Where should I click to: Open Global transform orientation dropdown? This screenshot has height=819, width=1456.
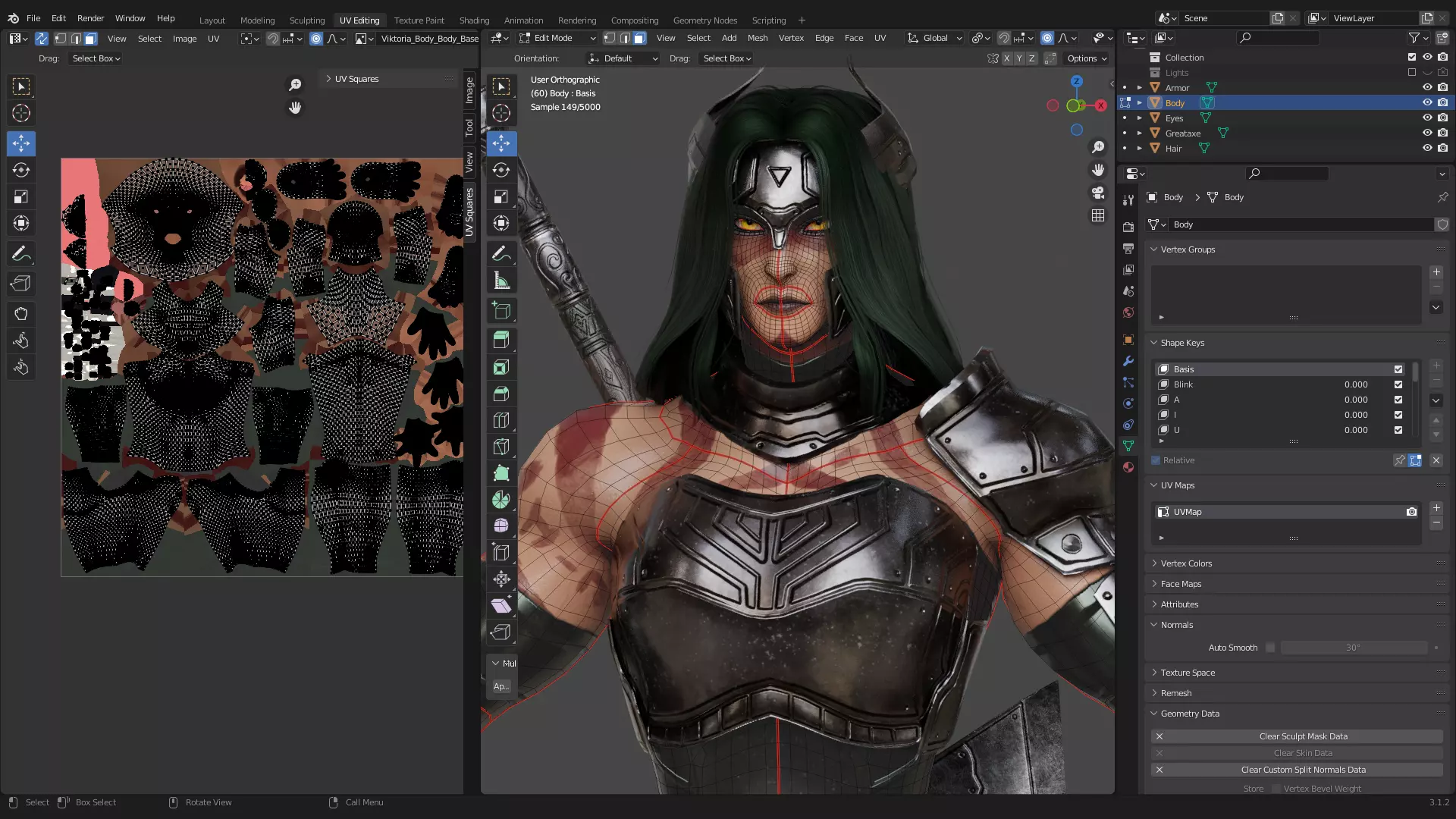(x=934, y=38)
